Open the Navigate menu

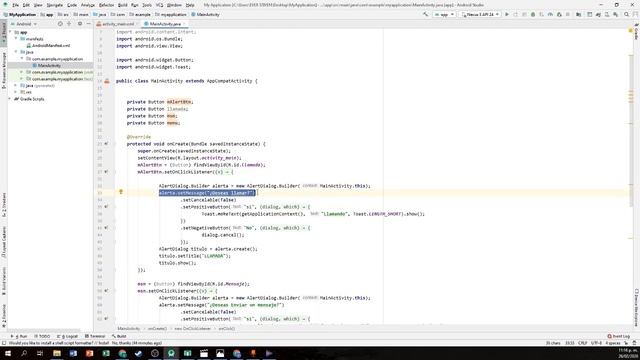54,5
